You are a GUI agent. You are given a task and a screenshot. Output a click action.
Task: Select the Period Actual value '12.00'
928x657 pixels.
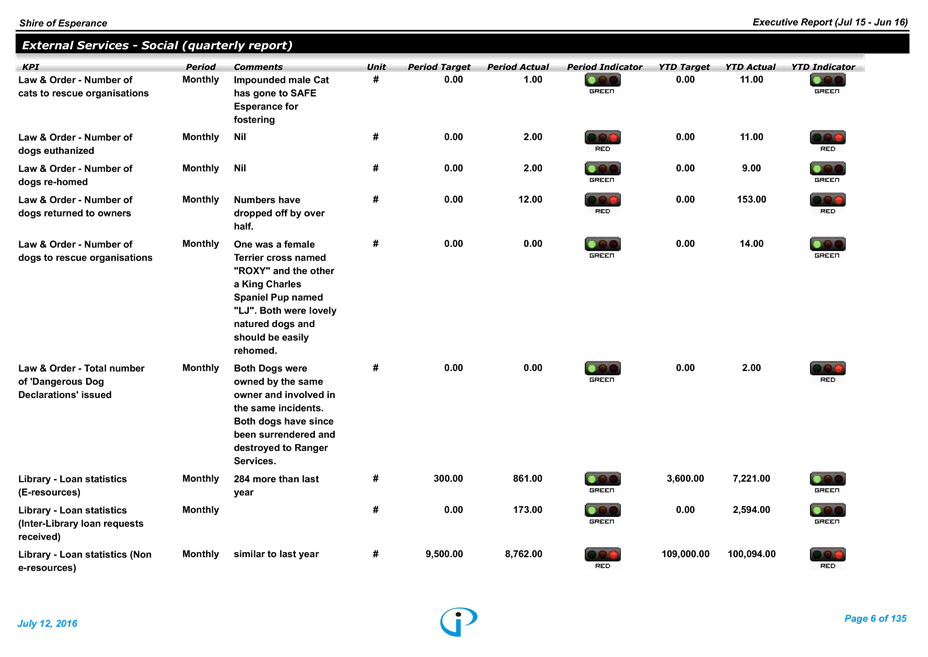point(530,199)
